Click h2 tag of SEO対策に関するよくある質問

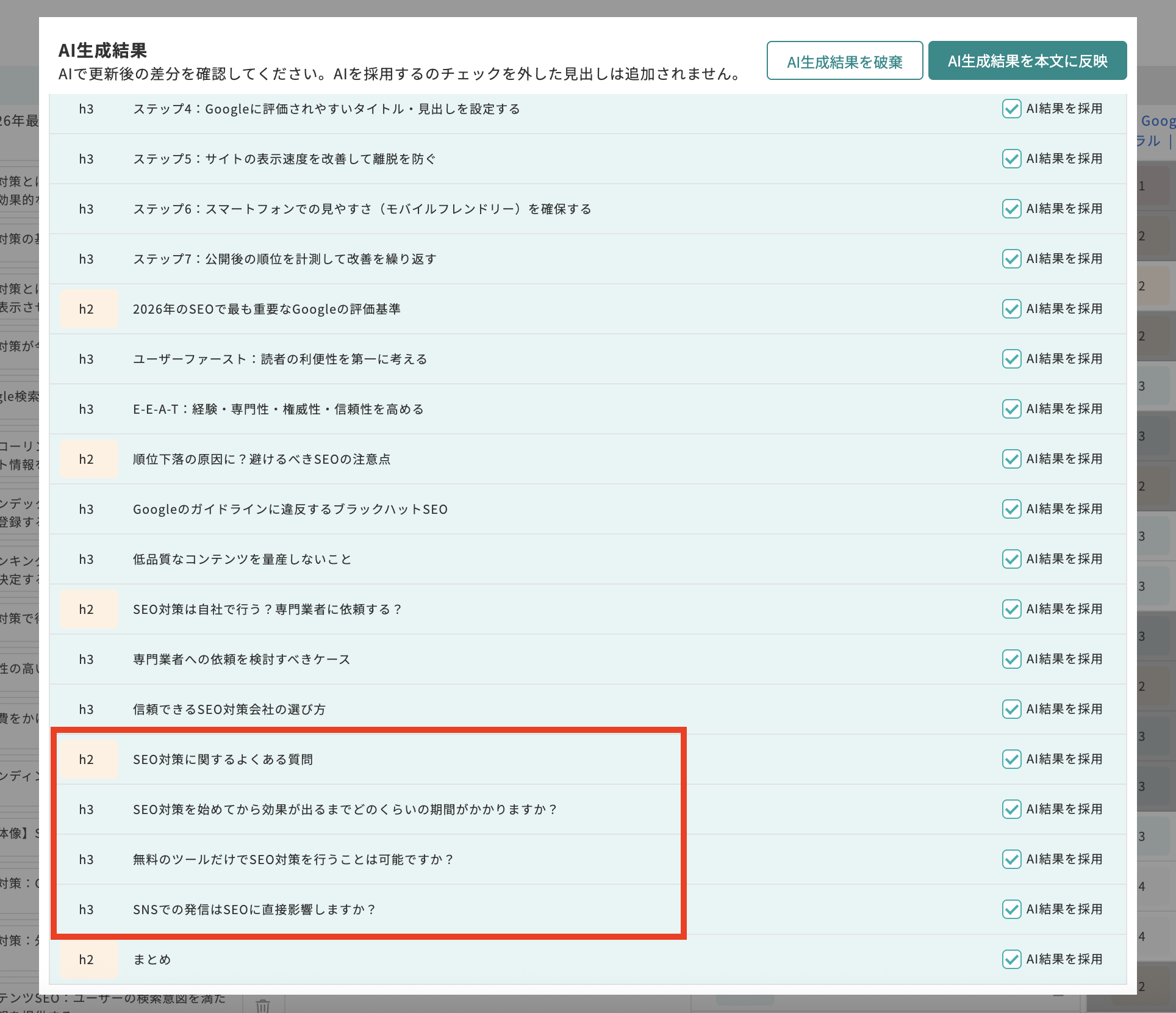pos(88,760)
